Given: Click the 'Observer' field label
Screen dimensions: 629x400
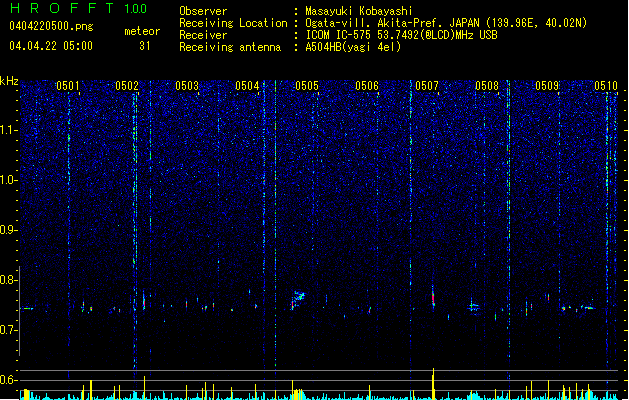Looking at the screenshot, I should click(203, 11).
